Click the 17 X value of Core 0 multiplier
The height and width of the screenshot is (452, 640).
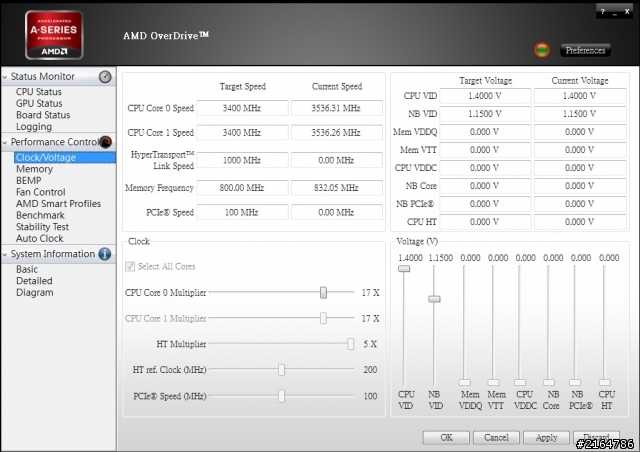point(370,293)
